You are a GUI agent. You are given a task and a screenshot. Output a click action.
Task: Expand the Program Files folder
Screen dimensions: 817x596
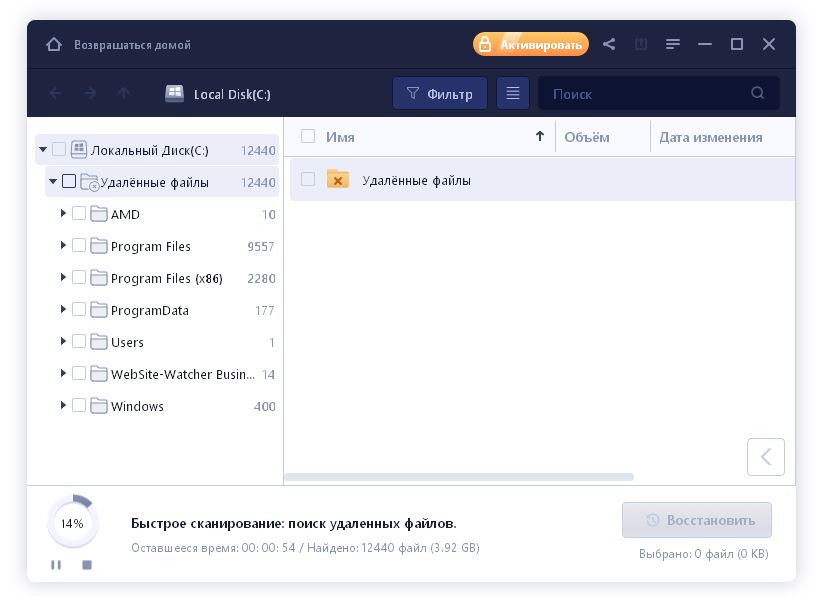click(63, 245)
